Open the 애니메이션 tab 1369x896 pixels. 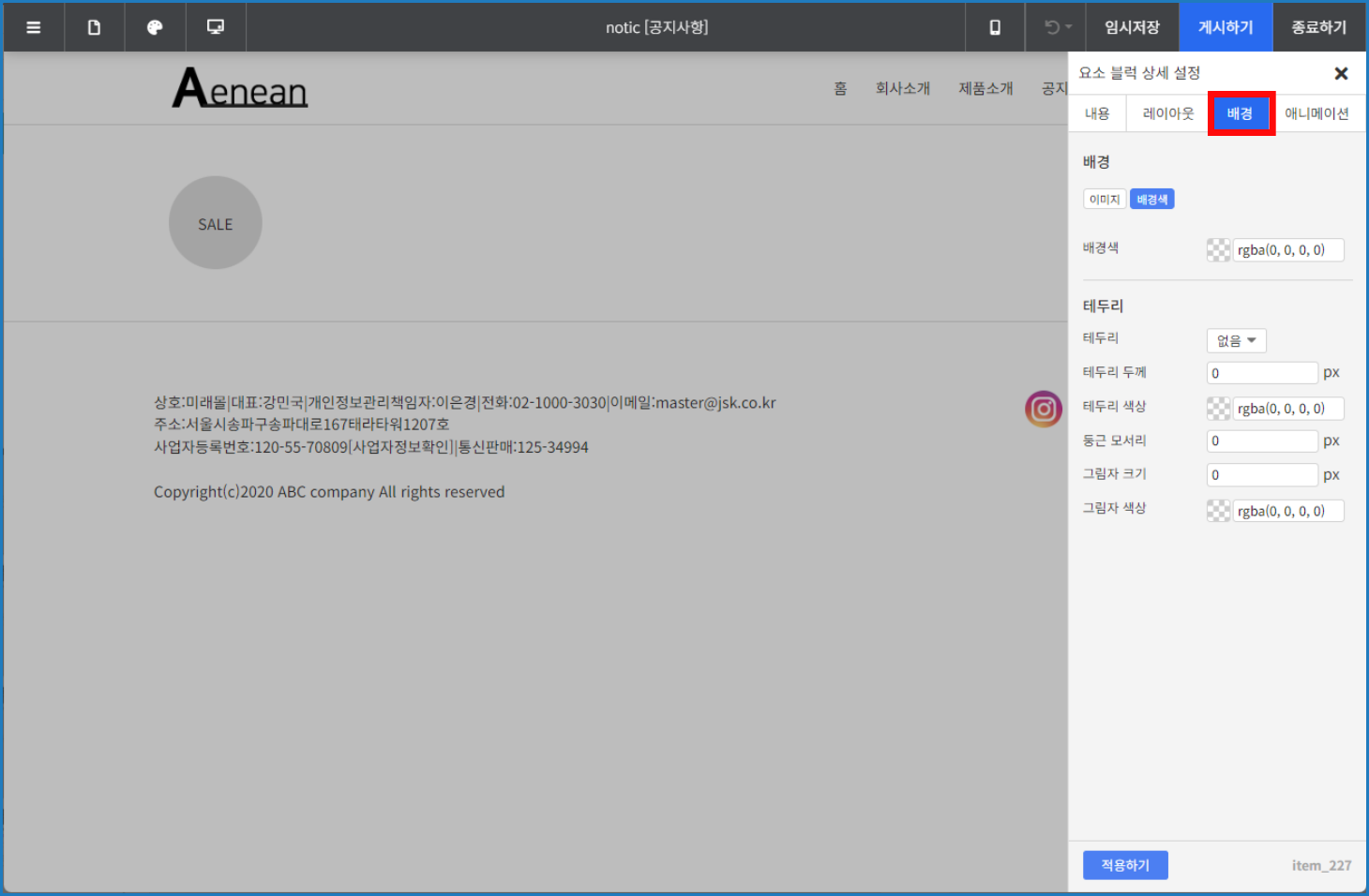pos(1316,113)
